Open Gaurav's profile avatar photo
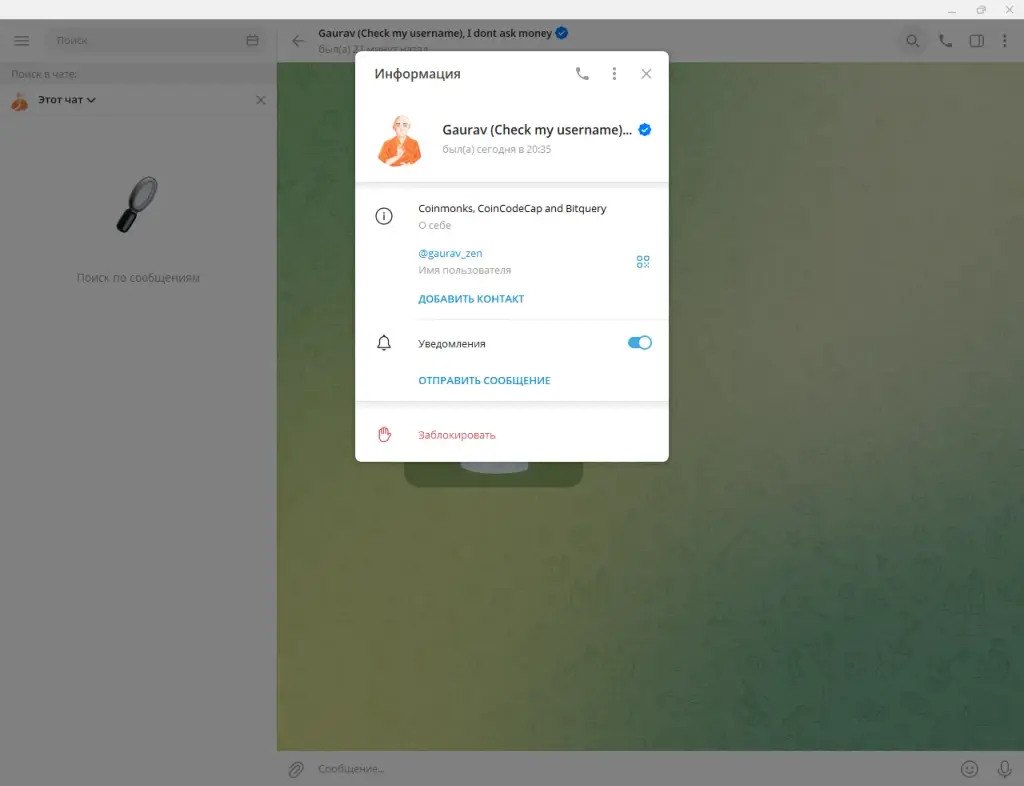Screen dimensions: 1024x786 coord(400,140)
